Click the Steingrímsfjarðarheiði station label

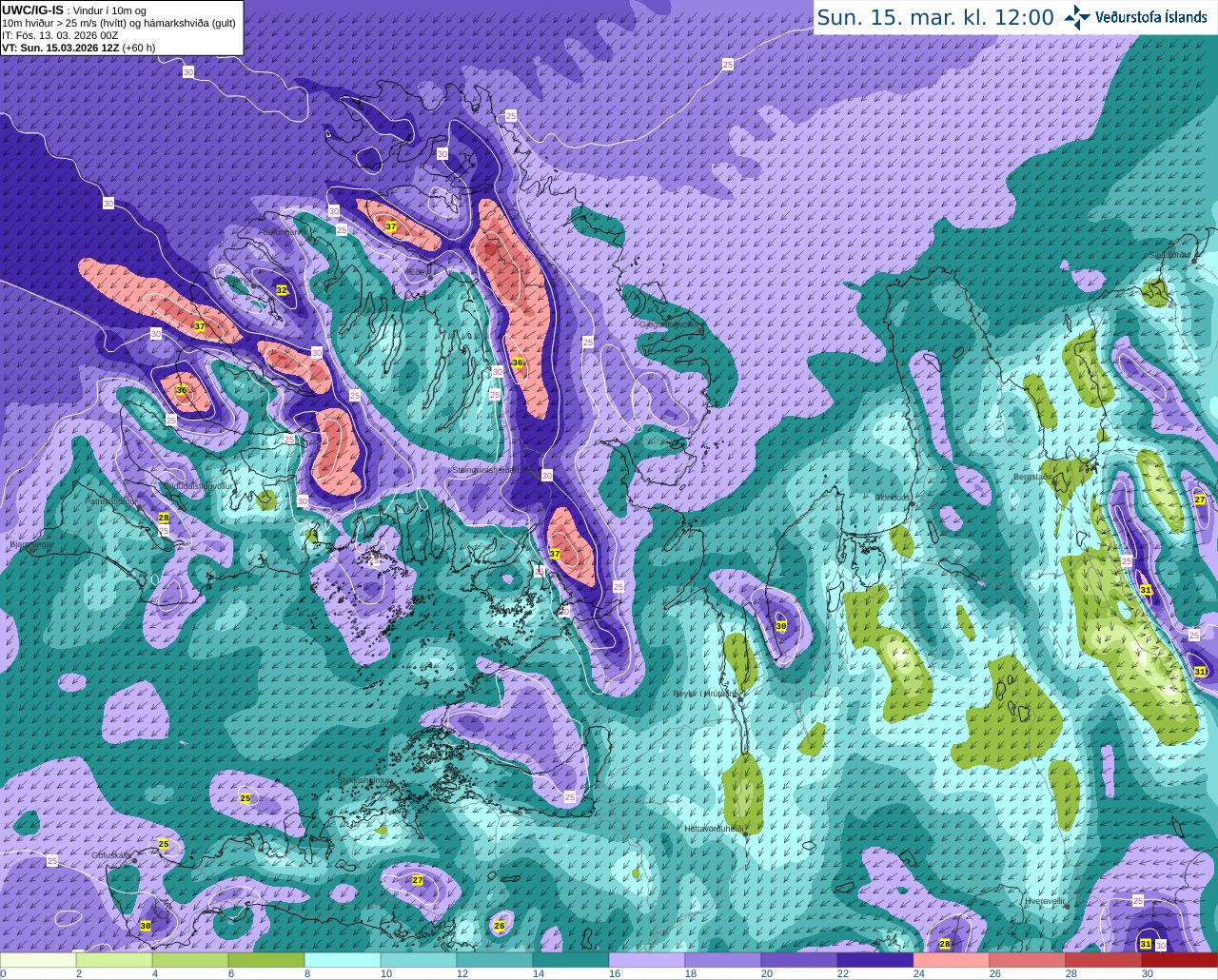pos(494,470)
